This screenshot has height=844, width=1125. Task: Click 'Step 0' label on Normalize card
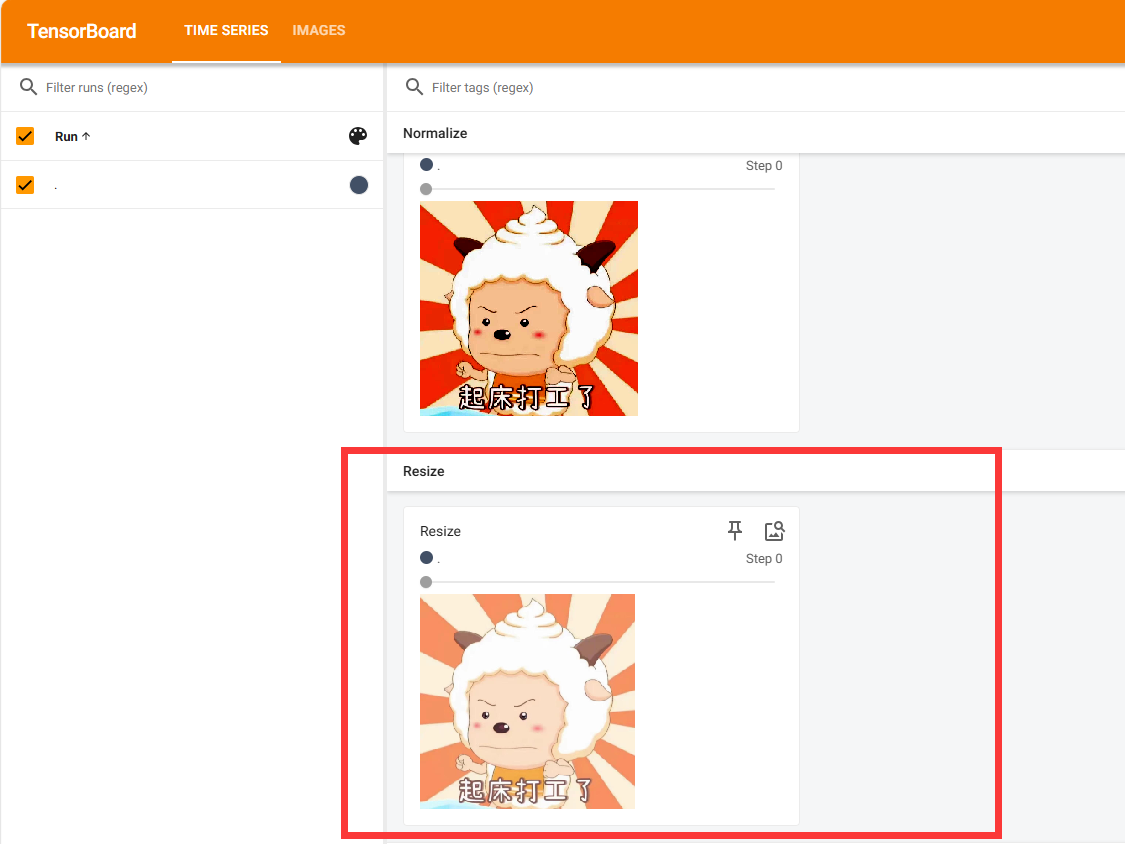[763, 166]
